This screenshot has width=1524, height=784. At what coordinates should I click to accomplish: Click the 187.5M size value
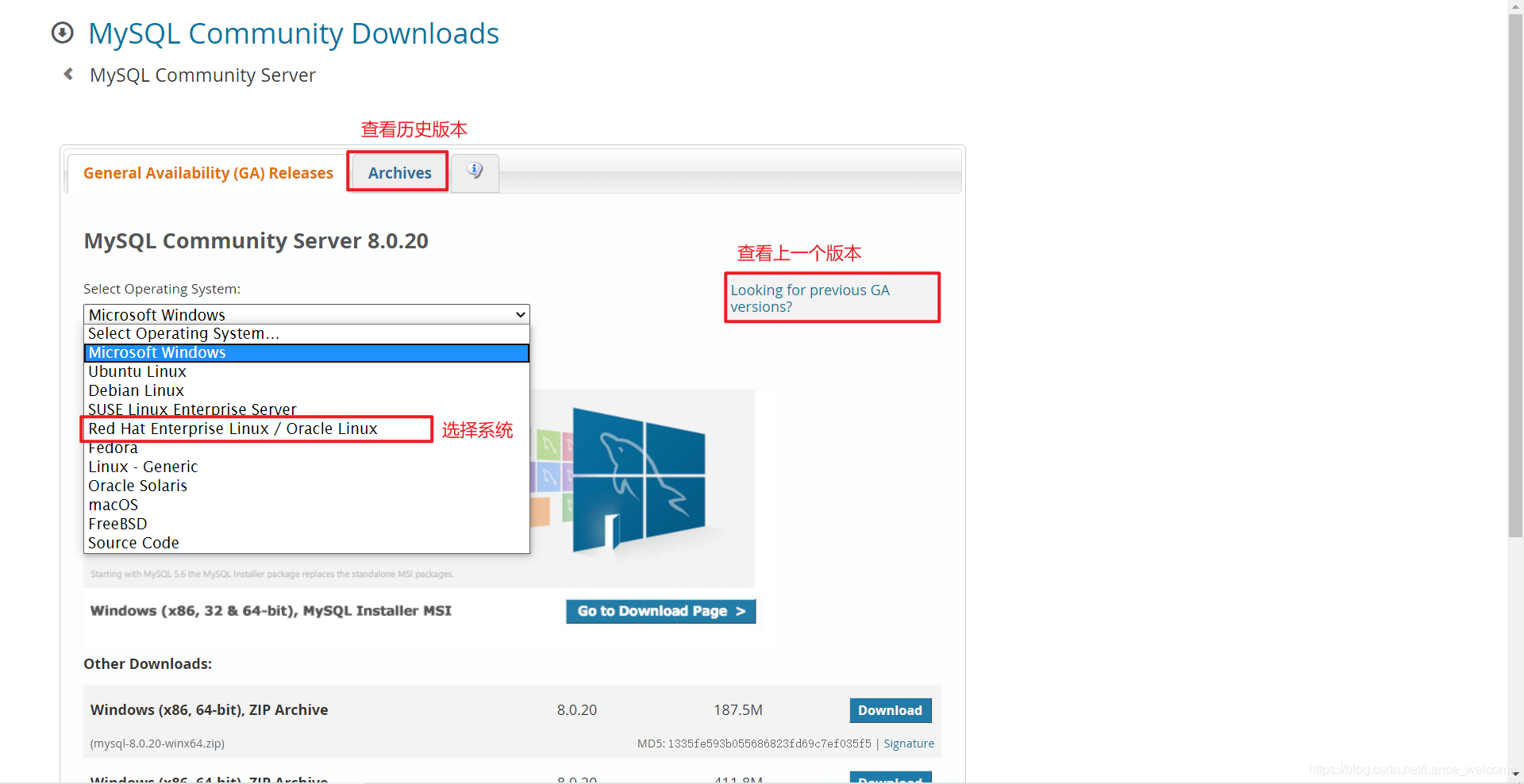[x=738, y=709]
